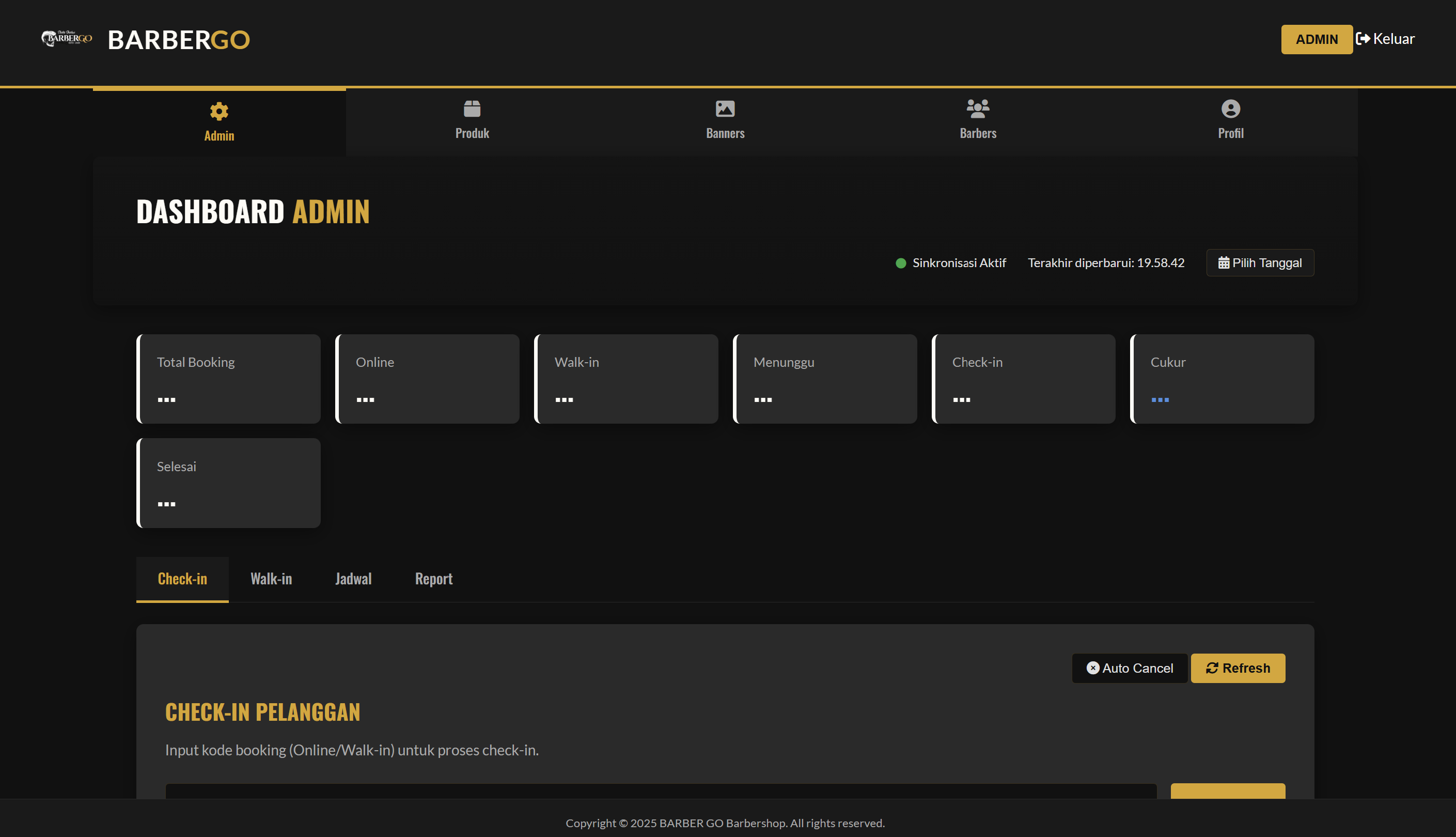Image resolution: width=1456 pixels, height=837 pixels.
Task: Click the logout arrow icon beside Keluar
Action: click(x=1363, y=39)
